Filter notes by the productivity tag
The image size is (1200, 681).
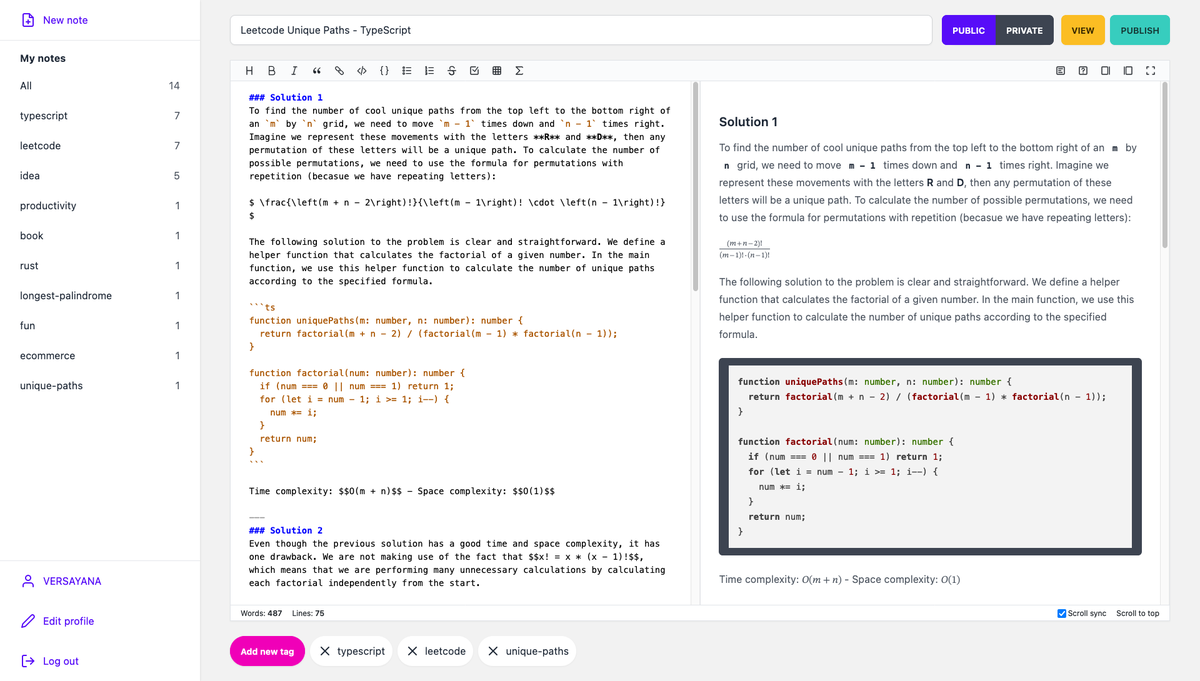(x=100, y=206)
